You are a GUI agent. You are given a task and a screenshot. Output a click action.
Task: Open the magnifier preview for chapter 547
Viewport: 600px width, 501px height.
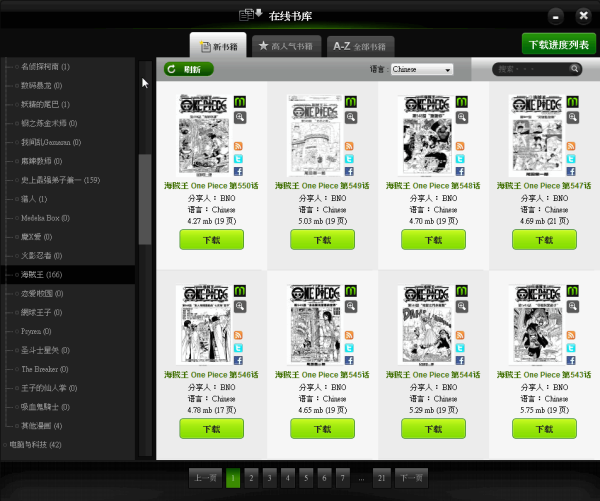pyautogui.click(x=573, y=117)
